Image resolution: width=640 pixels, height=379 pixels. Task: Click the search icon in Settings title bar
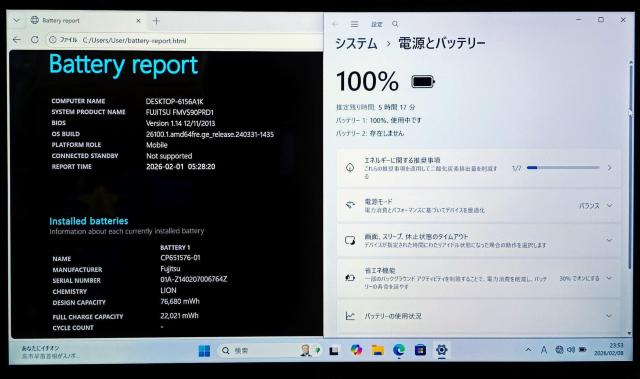tap(395, 24)
